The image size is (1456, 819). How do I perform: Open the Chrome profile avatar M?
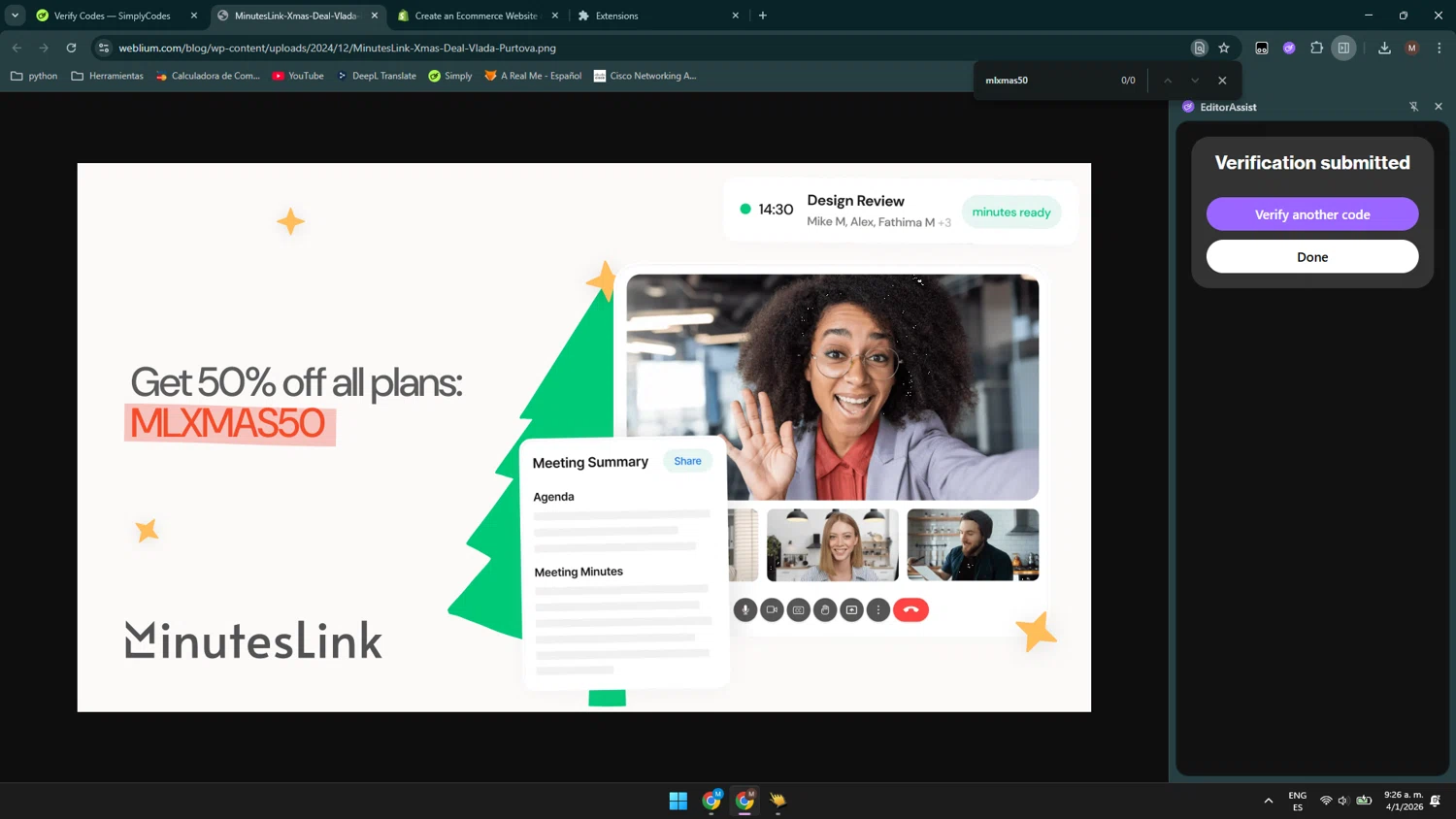(1412, 48)
